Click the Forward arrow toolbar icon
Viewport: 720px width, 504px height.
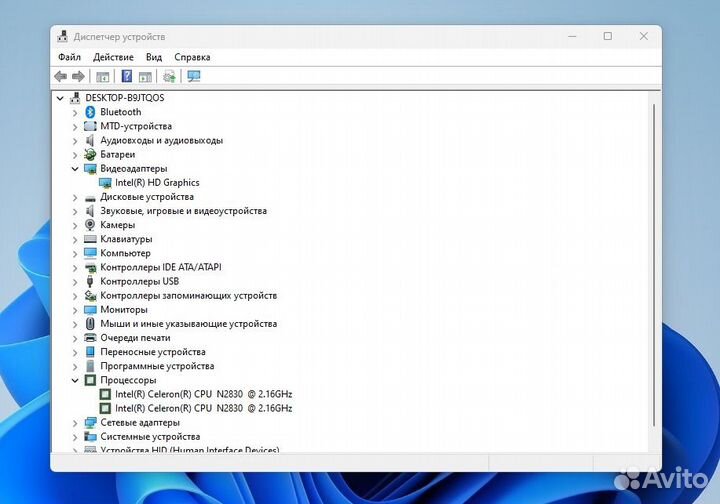click(77, 76)
